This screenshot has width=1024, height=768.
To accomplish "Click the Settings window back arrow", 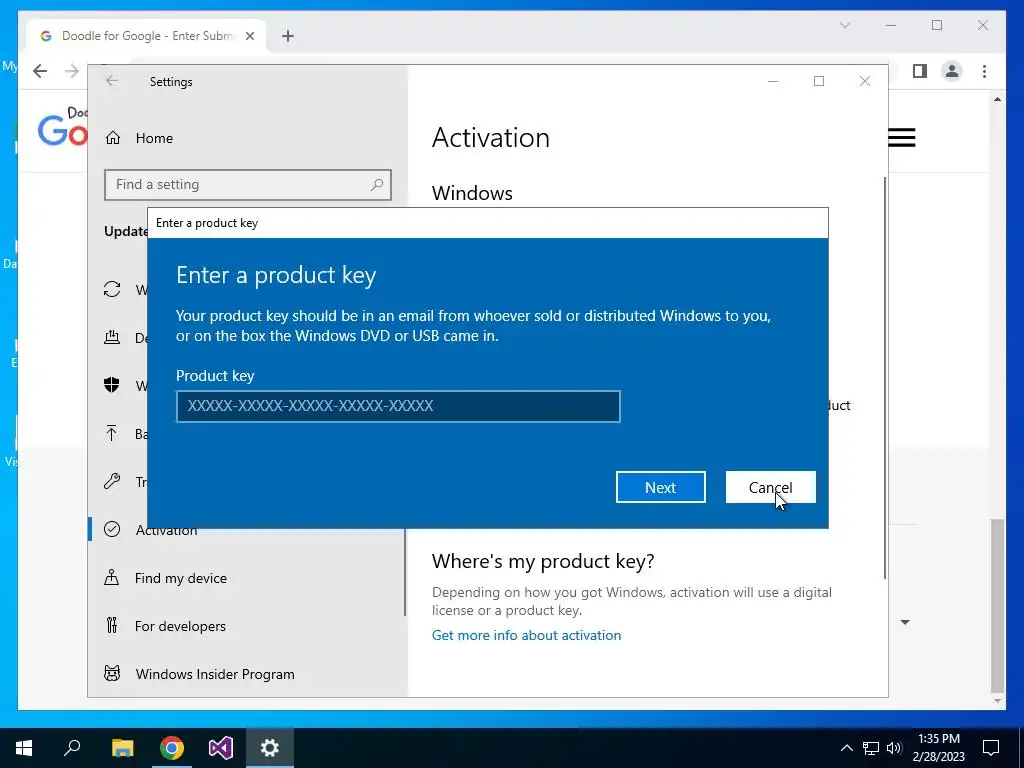I will coord(112,81).
